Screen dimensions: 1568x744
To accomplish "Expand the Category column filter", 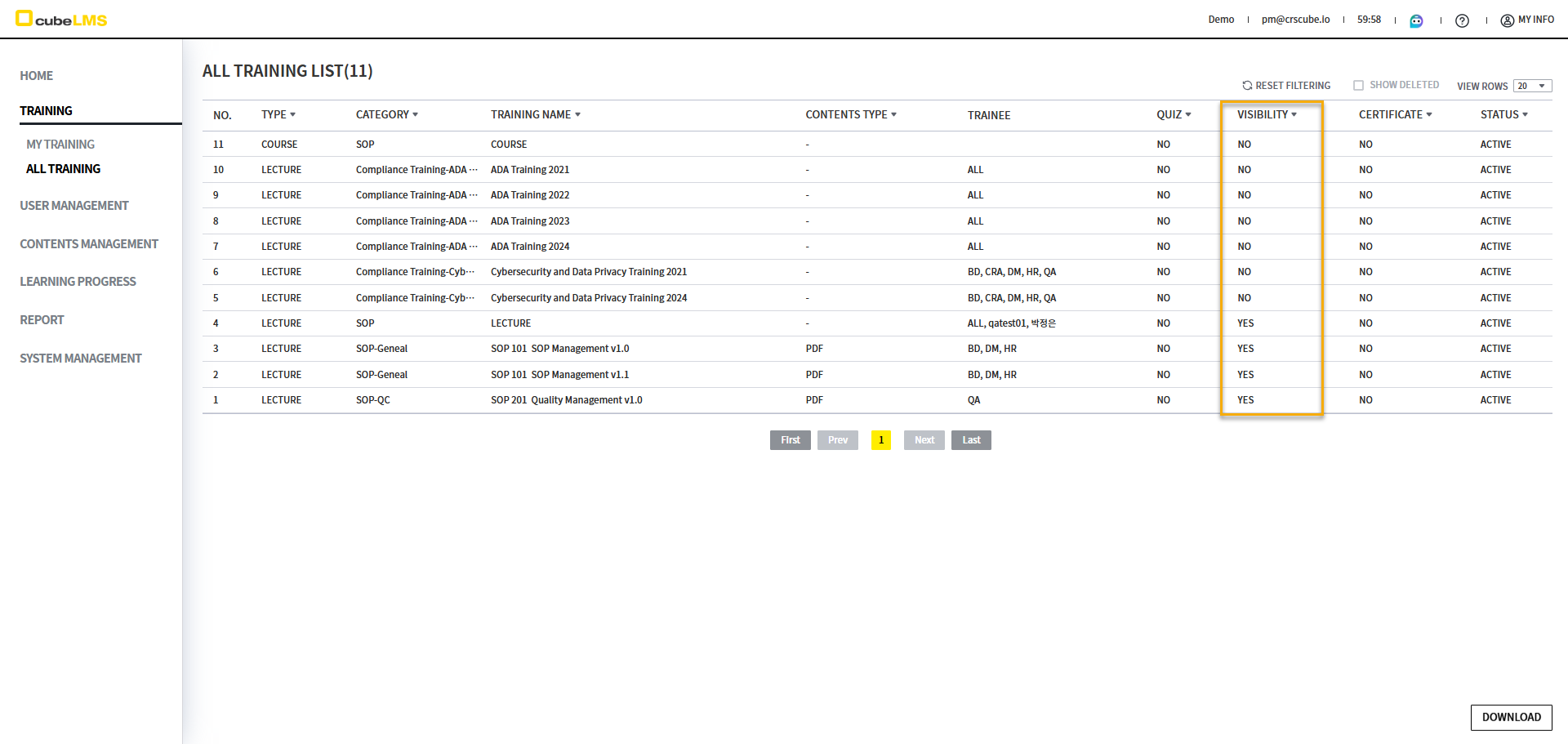I will (x=415, y=114).
